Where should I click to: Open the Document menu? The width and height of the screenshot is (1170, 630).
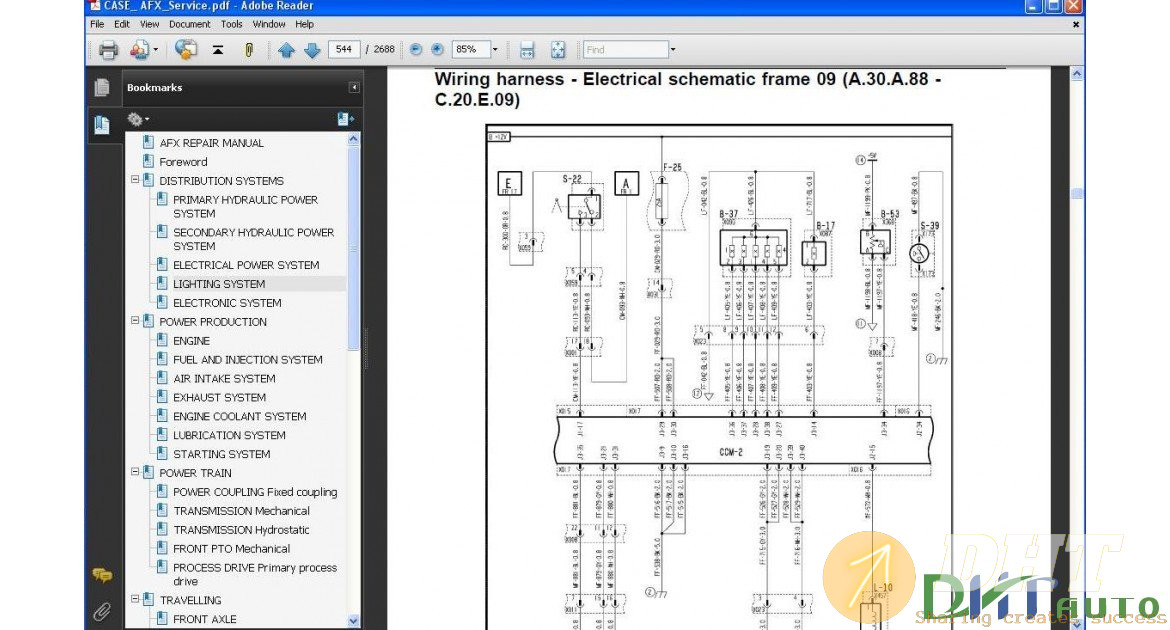click(190, 24)
